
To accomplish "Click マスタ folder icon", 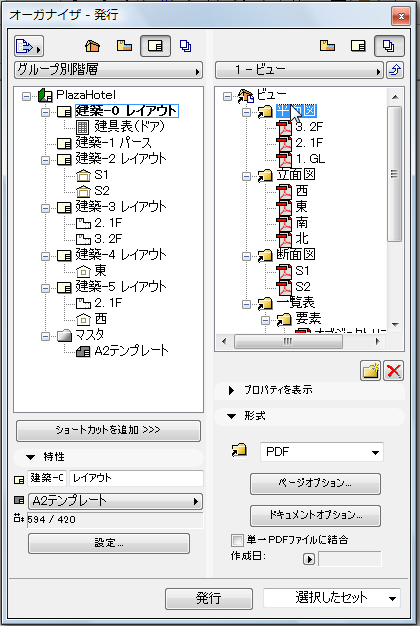I will coord(64,335).
